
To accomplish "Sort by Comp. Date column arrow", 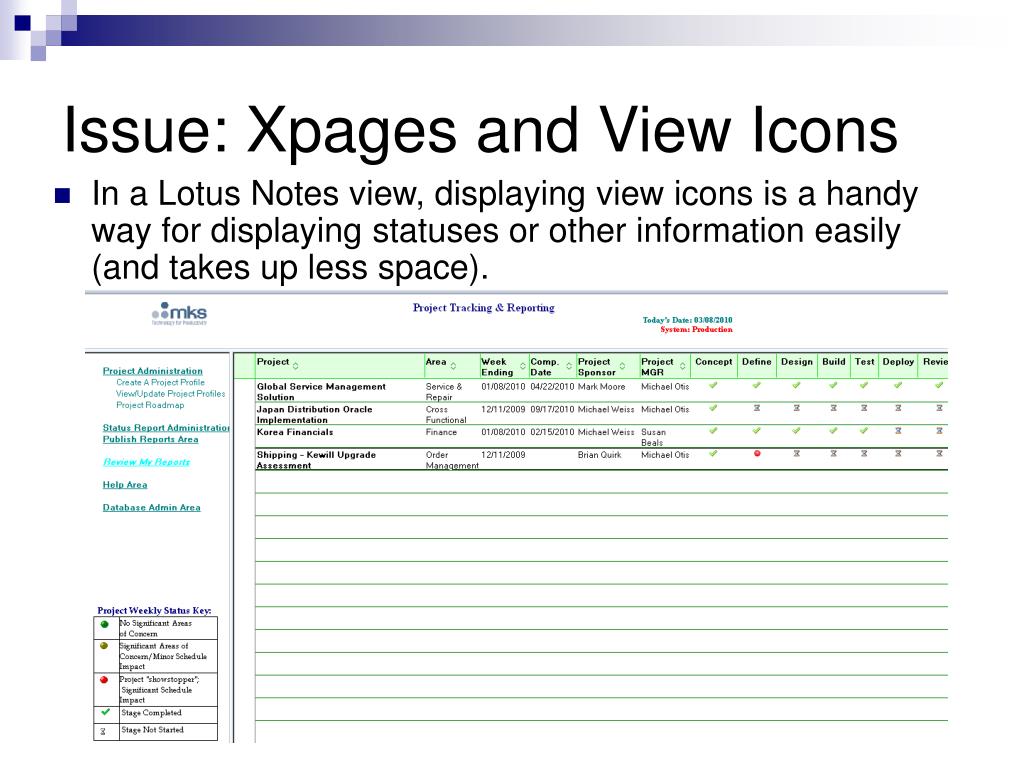I will [x=569, y=366].
